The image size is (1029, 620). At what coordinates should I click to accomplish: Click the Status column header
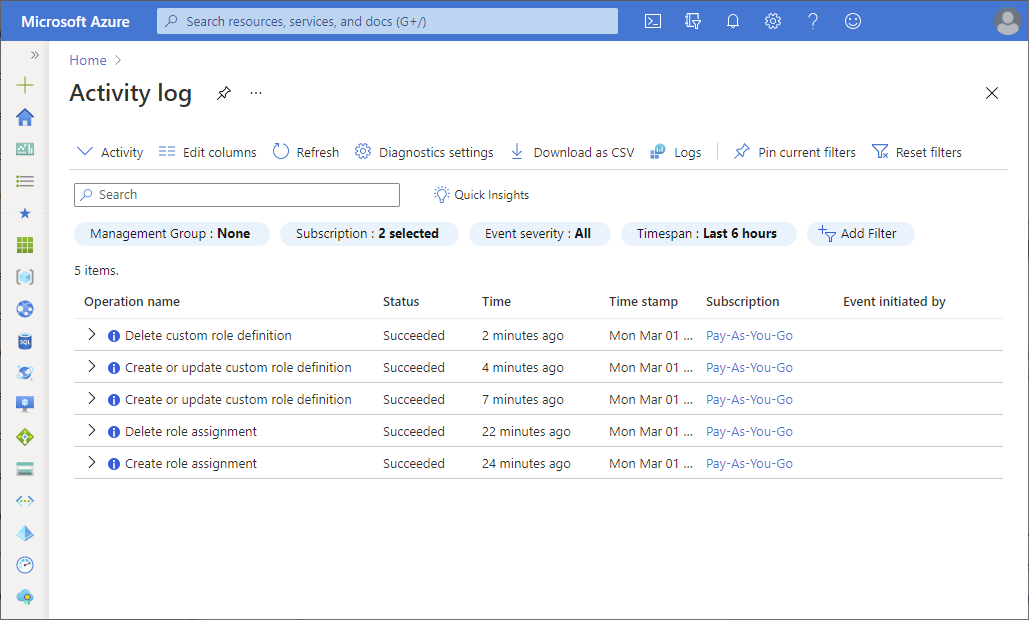coord(401,302)
